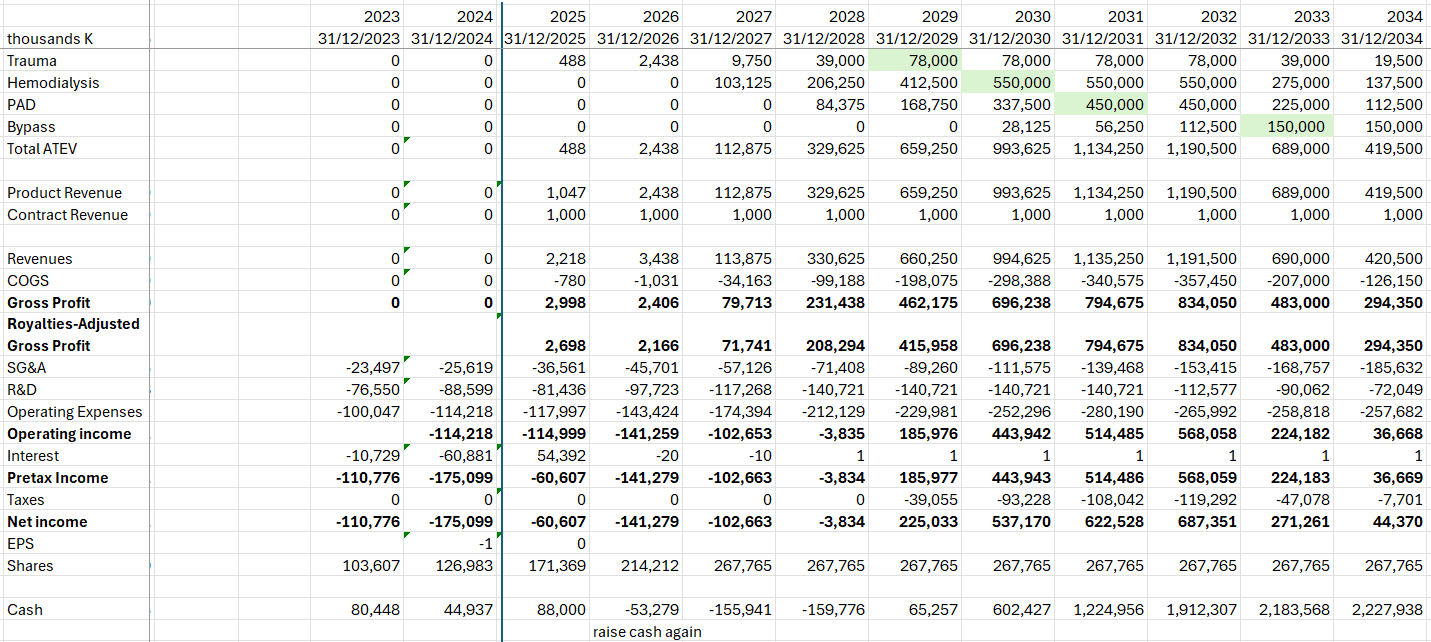The image size is (1431, 642).
Task: Select the 'raise cash again' note cell
Action: coord(646,631)
